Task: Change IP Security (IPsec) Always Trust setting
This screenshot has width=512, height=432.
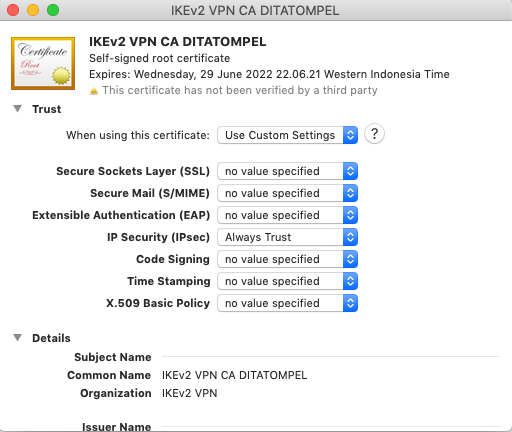Action: click(287, 237)
